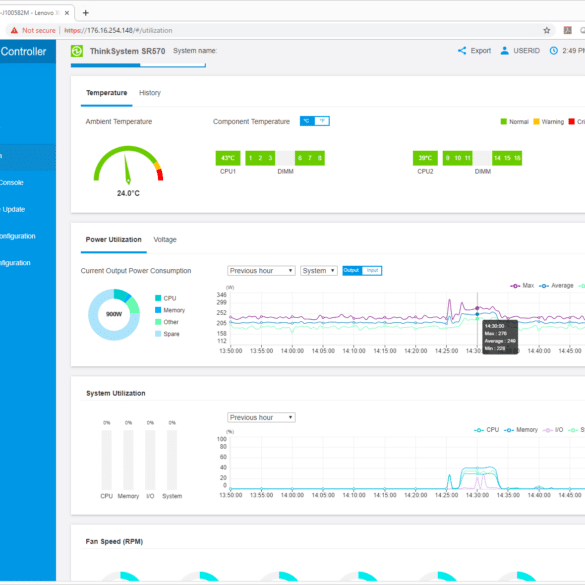This screenshot has width=585, height=585.
Task: Open Console item in sidebar
Action: click(11, 182)
